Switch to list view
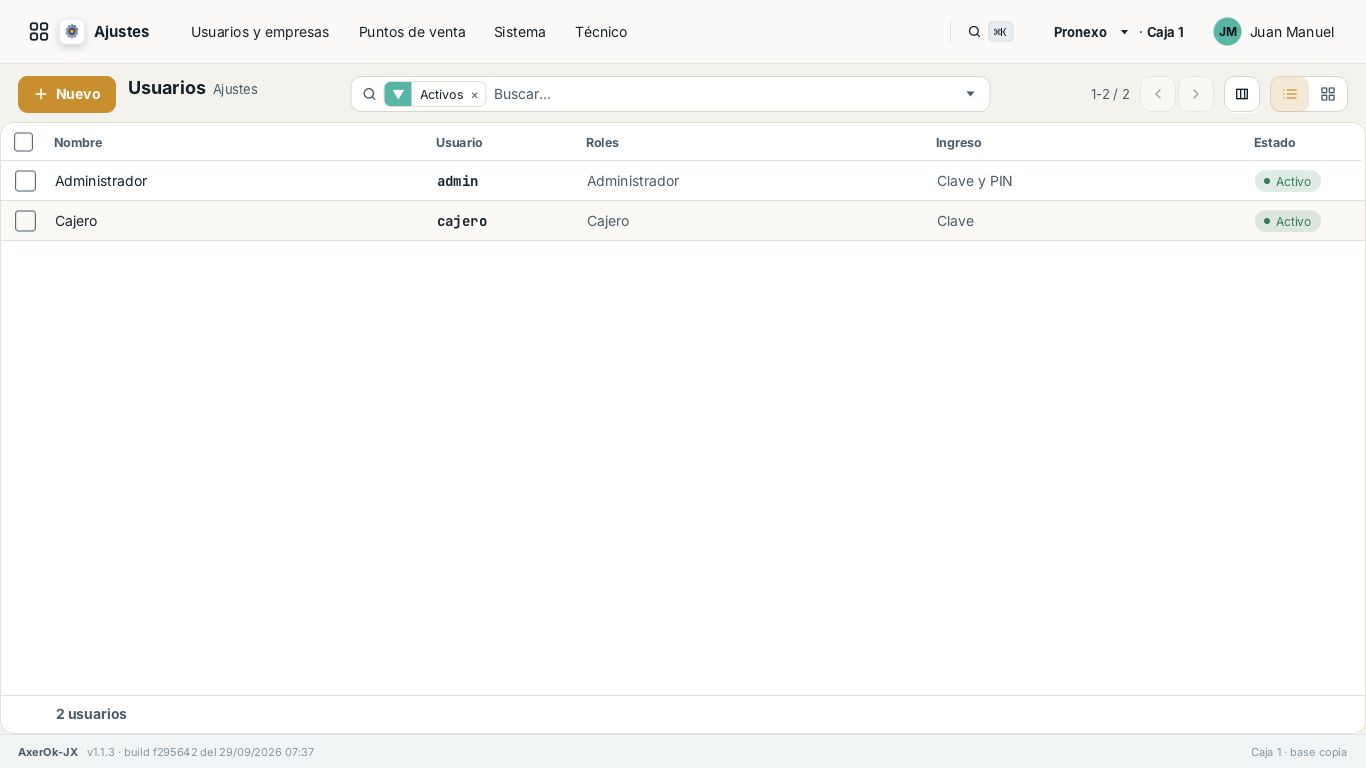Screen dimensions: 1366x768 [x=1290, y=94]
